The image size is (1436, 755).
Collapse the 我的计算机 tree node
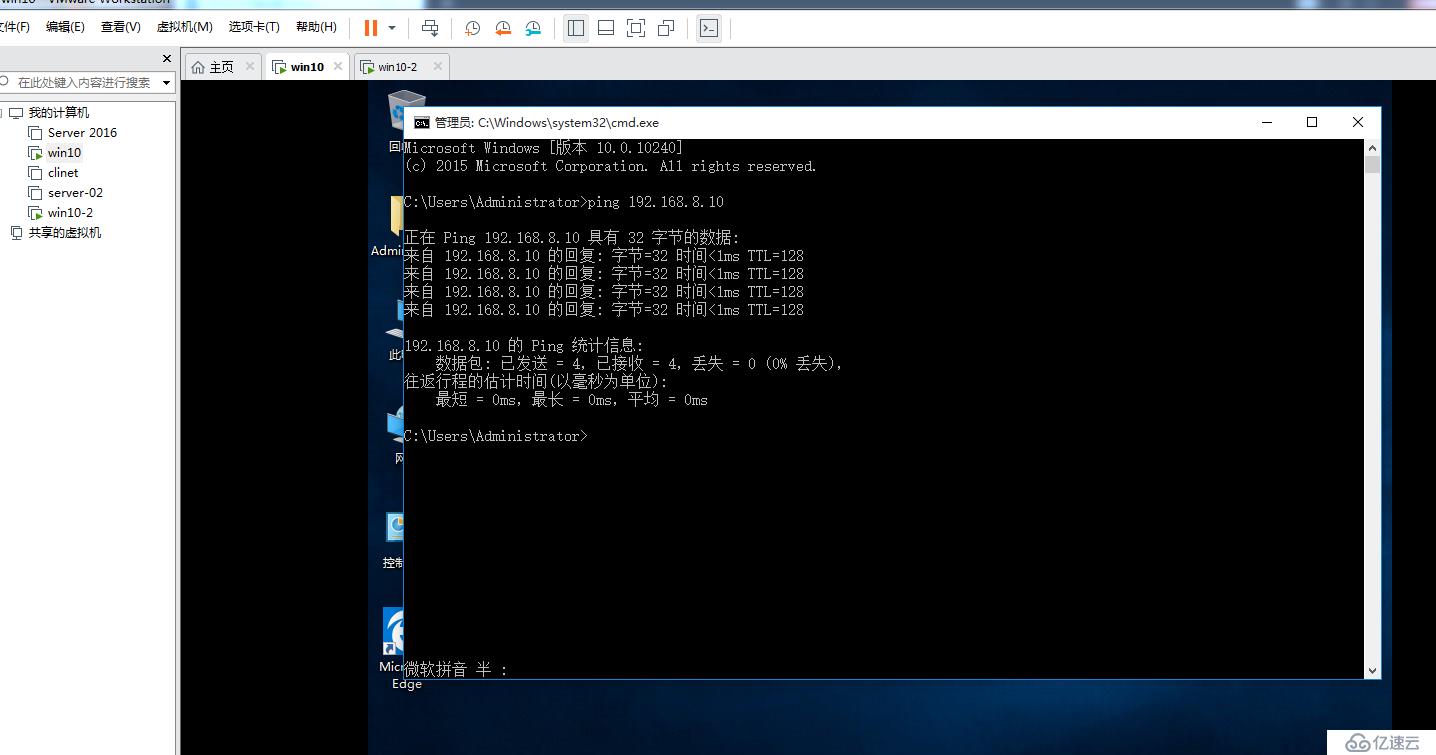pos(1,113)
